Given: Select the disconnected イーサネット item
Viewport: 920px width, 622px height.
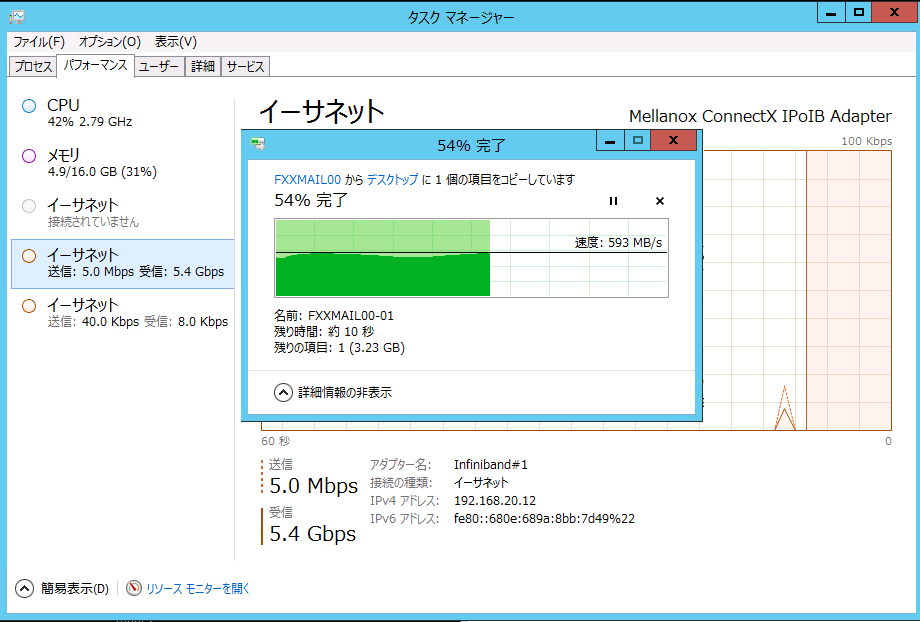Looking at the screenshot, I should click(123, 212).
